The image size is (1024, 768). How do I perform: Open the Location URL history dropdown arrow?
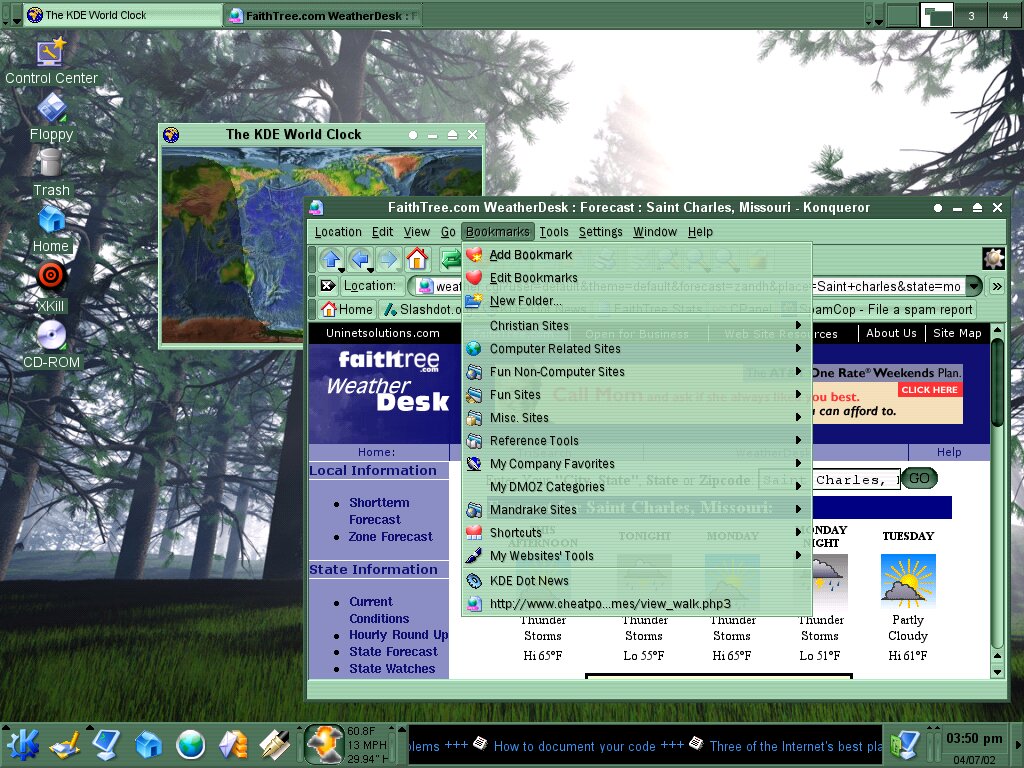974,285
